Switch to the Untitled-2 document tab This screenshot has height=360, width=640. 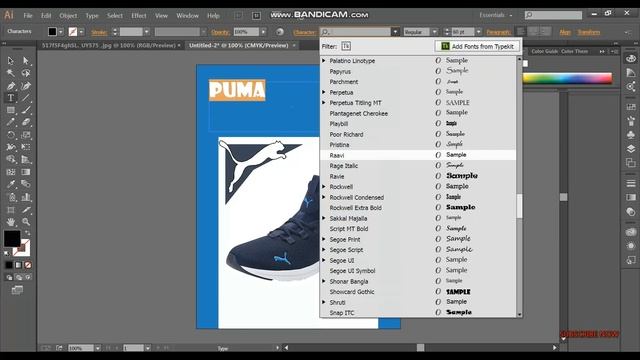[238, 45]
